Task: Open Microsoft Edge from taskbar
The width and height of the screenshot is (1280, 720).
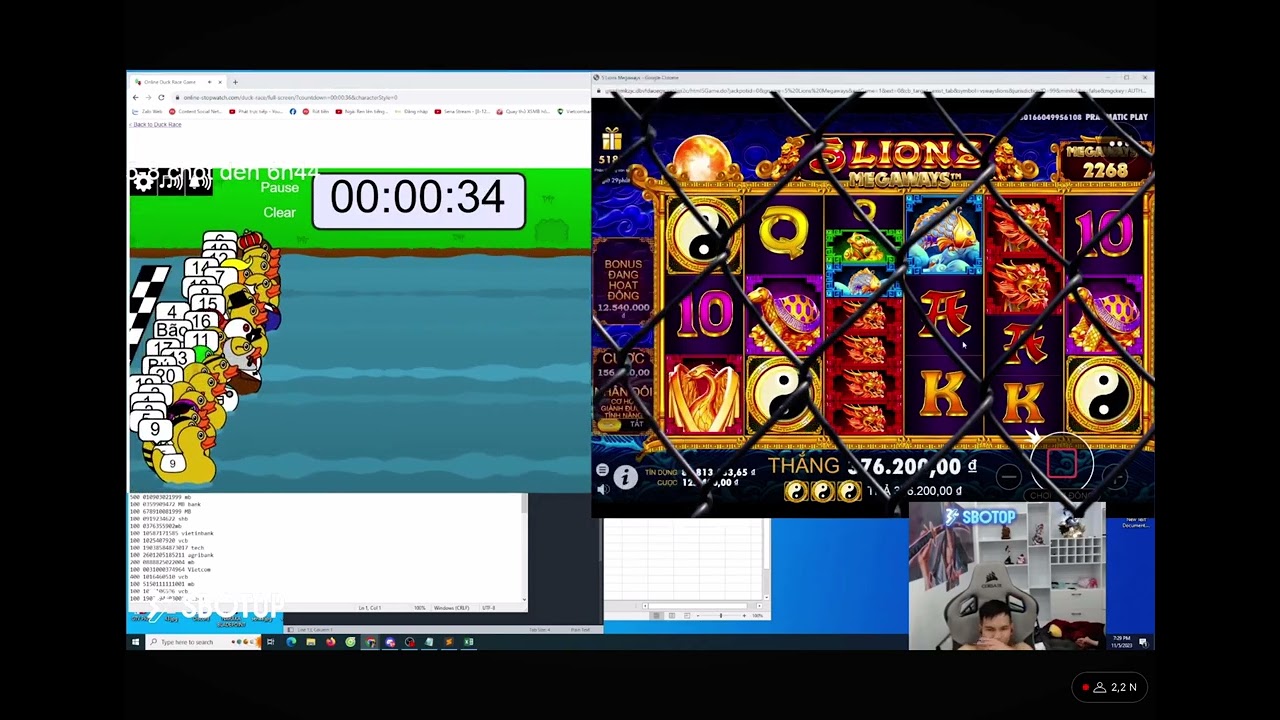Action: 290,642
